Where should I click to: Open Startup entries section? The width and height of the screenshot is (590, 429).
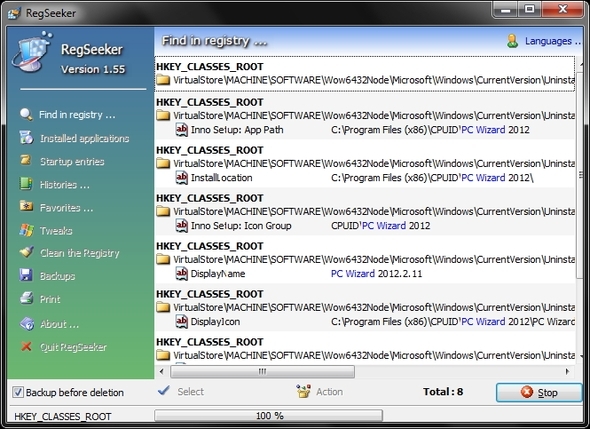[x=72, y=161]
